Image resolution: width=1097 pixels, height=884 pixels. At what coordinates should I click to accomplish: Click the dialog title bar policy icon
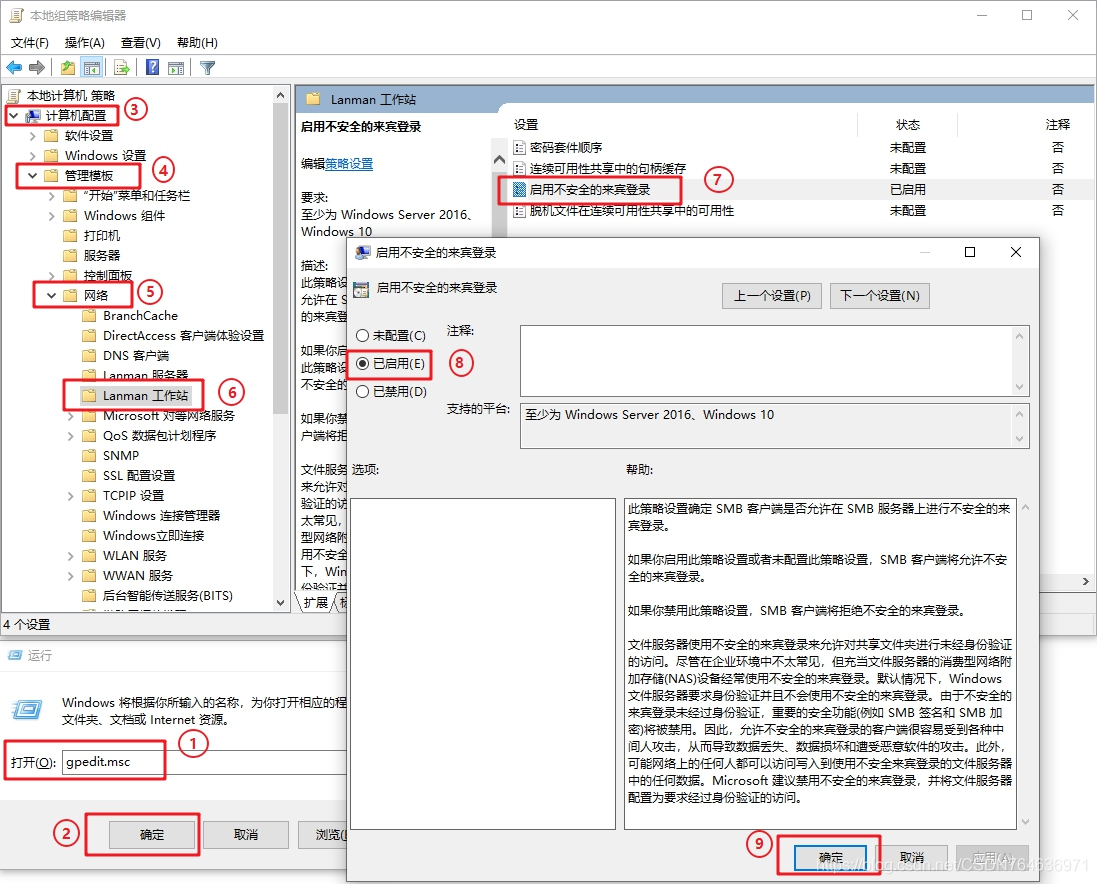coord(362,252)
